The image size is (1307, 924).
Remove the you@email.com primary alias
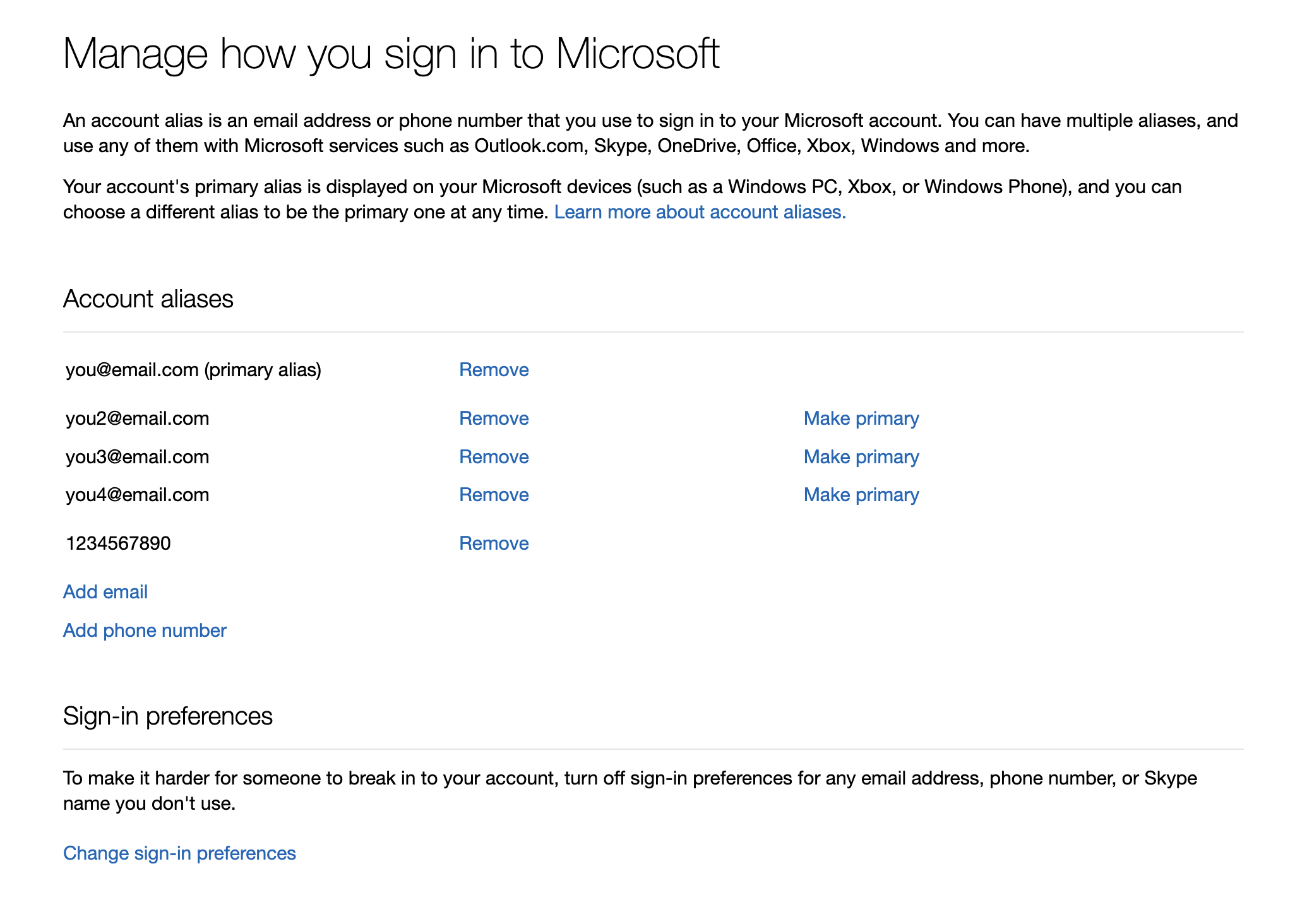tap(494, 370)
